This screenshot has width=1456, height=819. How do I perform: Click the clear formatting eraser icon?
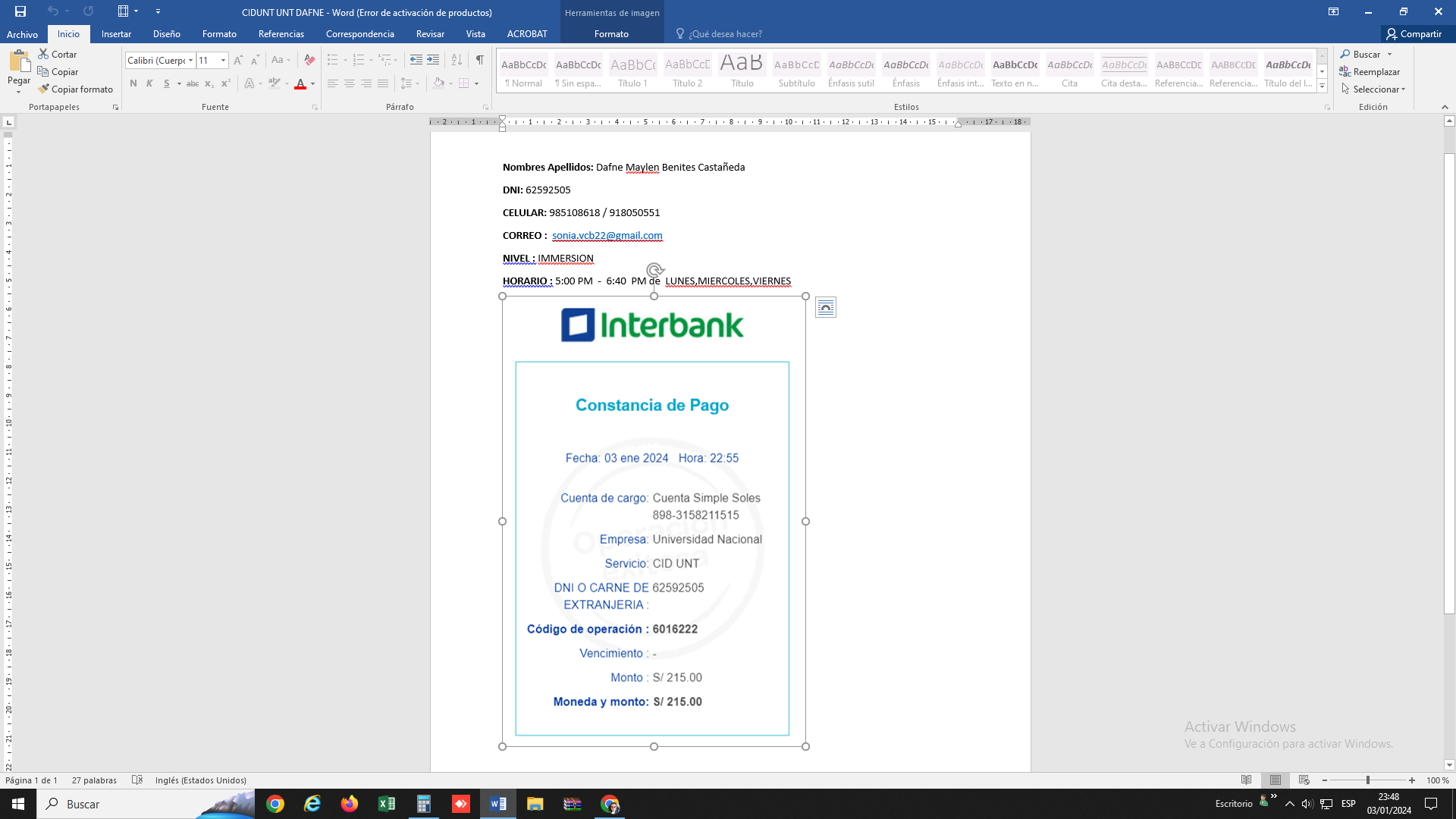point(309,60)
